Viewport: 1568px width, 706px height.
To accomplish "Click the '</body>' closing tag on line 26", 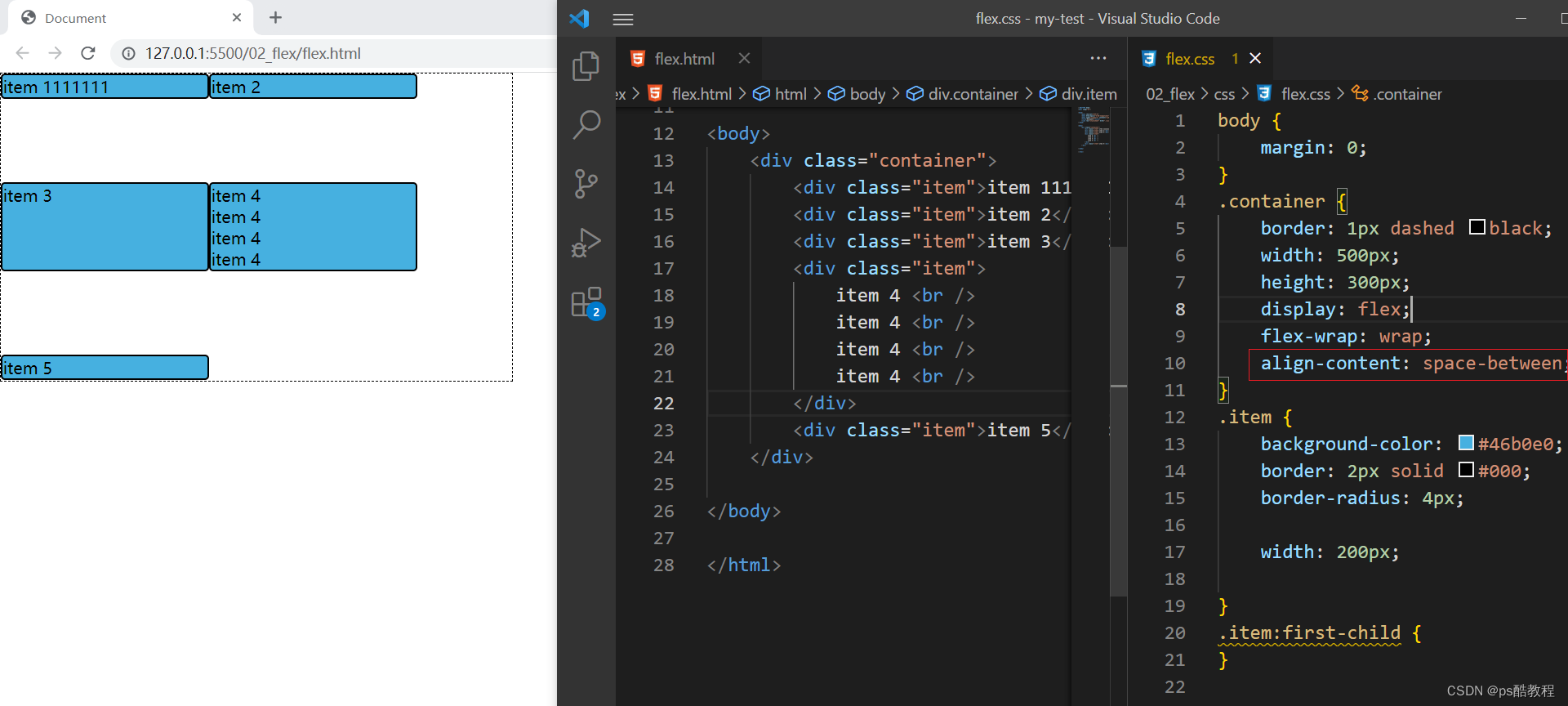I will point(744,511).
